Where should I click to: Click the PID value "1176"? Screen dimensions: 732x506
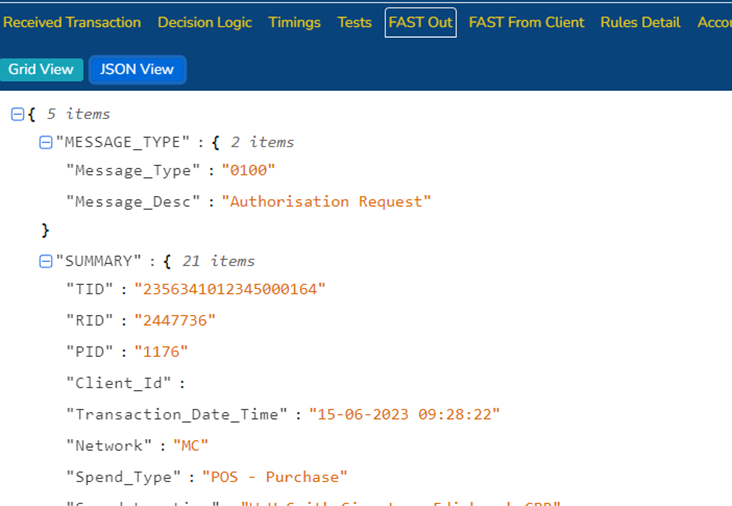pos(161,352)
